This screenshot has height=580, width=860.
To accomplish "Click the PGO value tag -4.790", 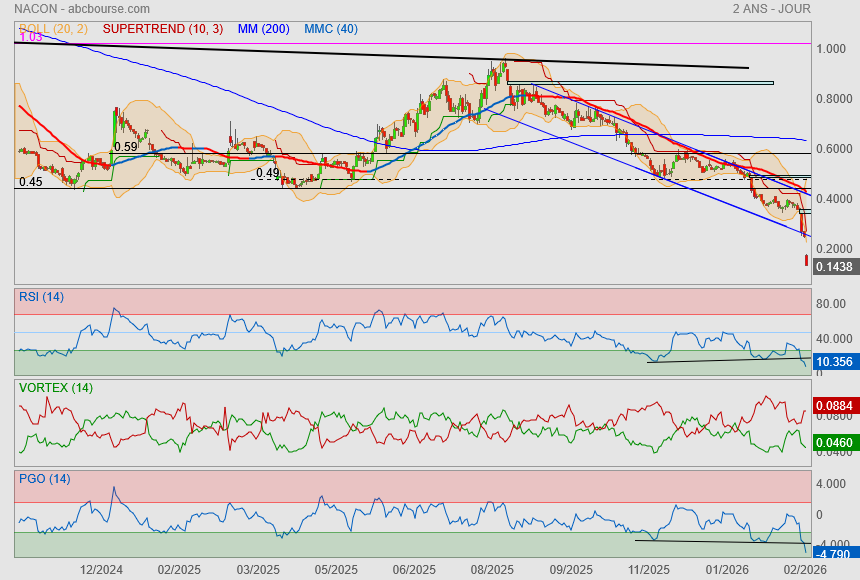I will (x=832, y=552).
